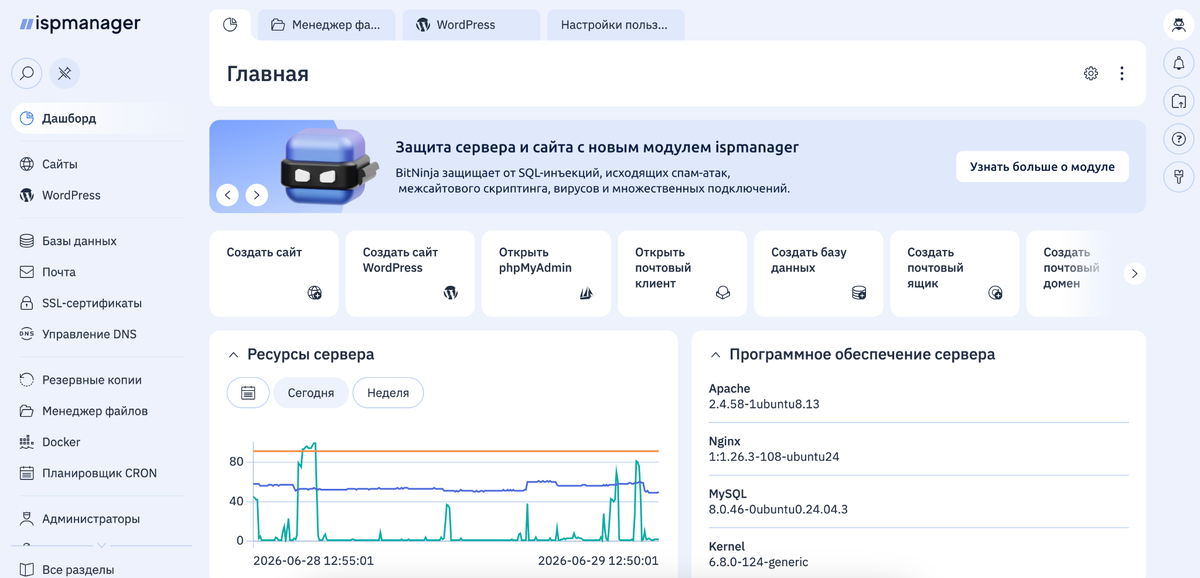Click Узнать больше о модуле button
Screen dimensions: 1200x578
1042,167
